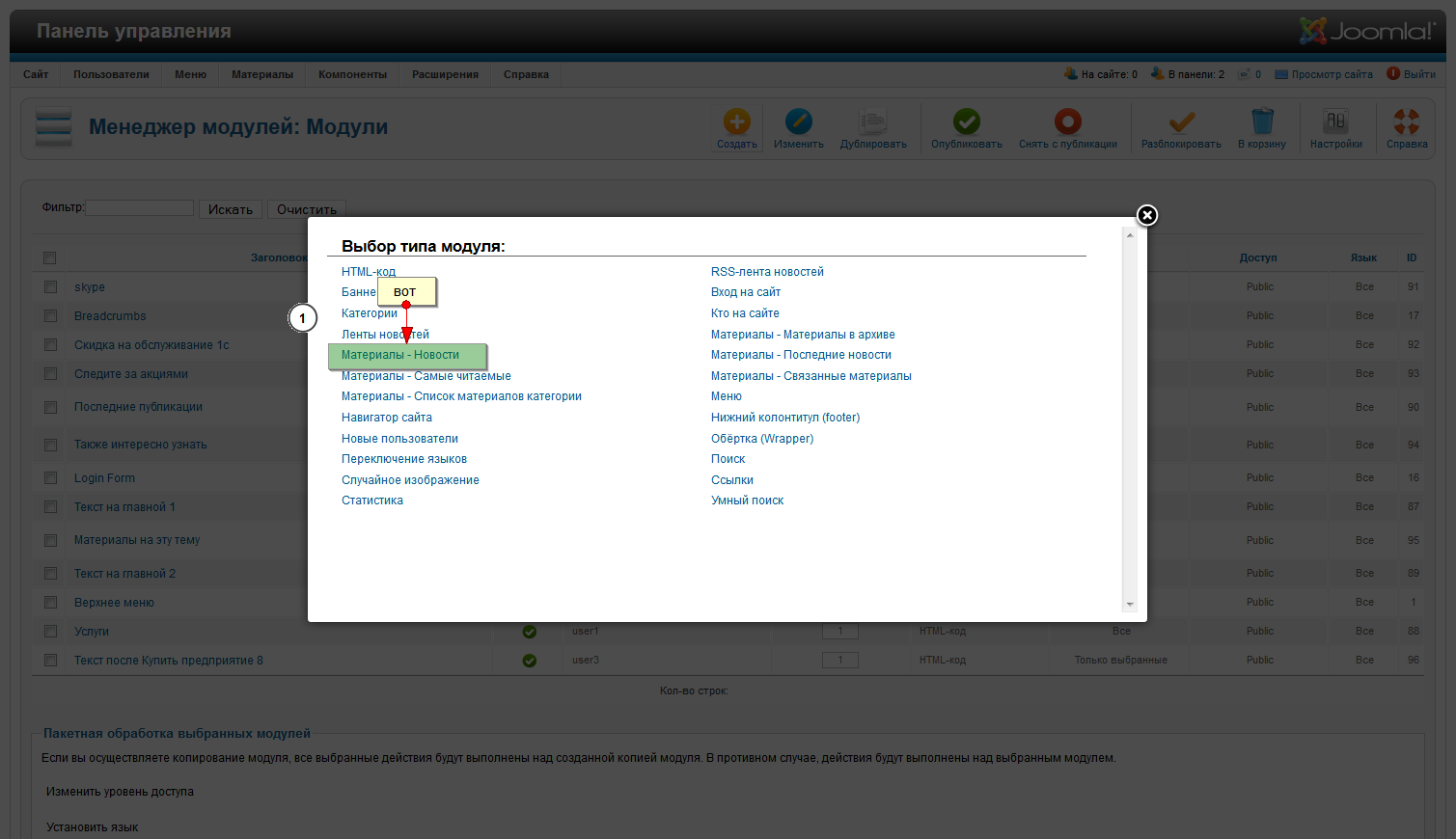The image size is (1456, 839).
Task: Choose Материалы - Самые читаемые module type
Action: [x=426, y=376]
